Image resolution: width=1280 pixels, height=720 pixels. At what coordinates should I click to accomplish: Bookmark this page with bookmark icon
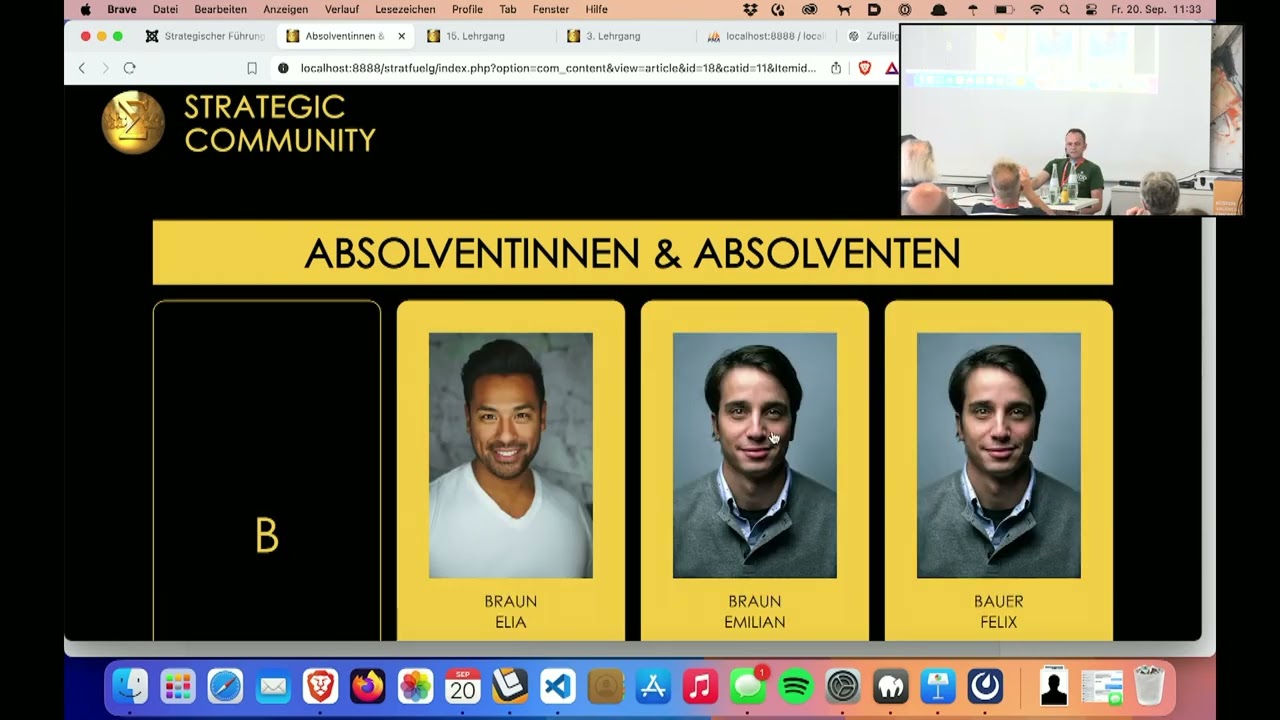(x=252, y=68)
